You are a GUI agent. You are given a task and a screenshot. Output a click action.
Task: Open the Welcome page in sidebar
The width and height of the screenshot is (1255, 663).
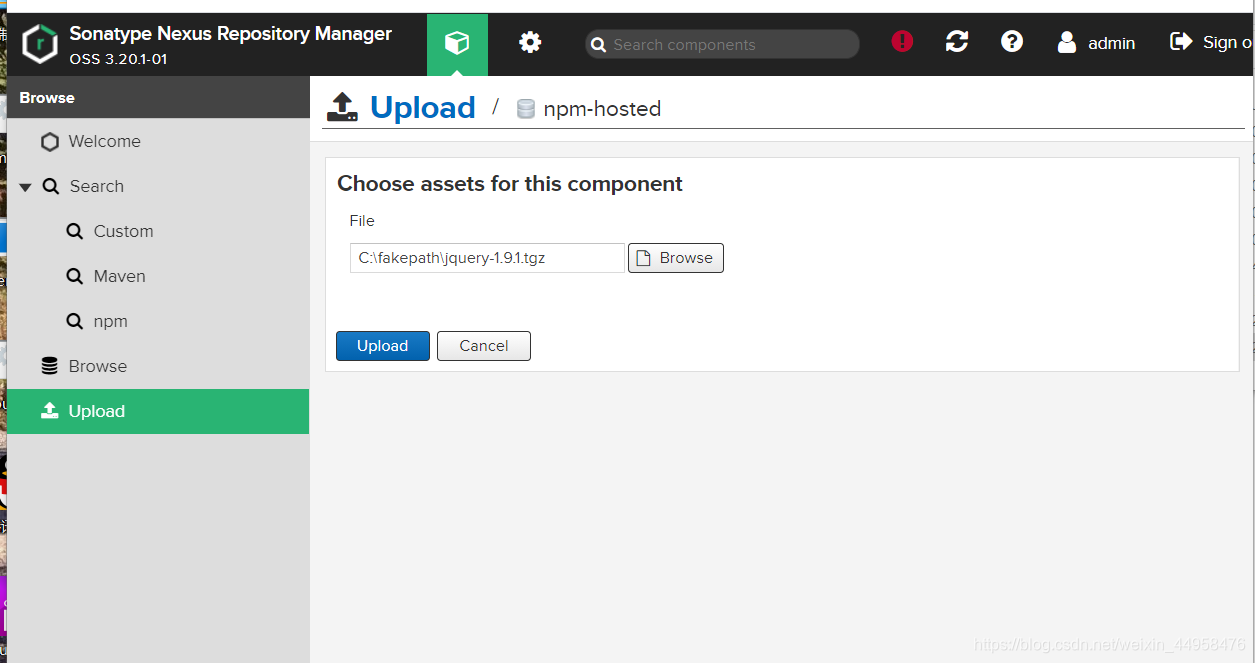tap(158, 141)
